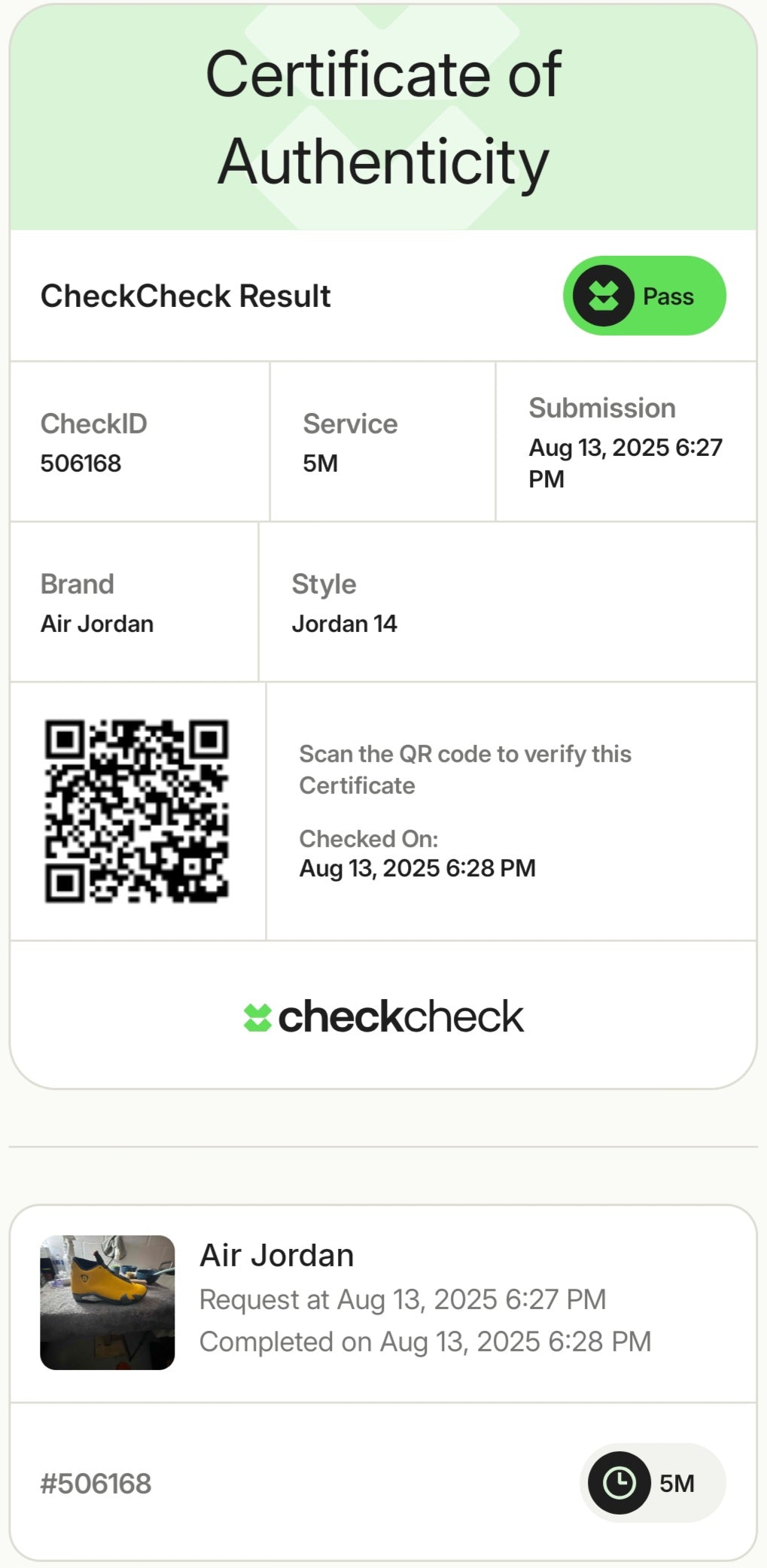The width and height of the screenshot is (767, 1568).
Task: Click the clock icon in 5M badge
Action: [619, 1483]
